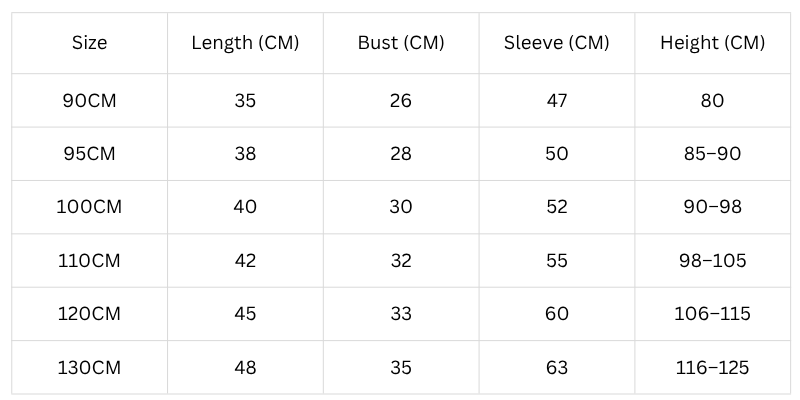Select the 90CM size row label

[x=89, y=100]
